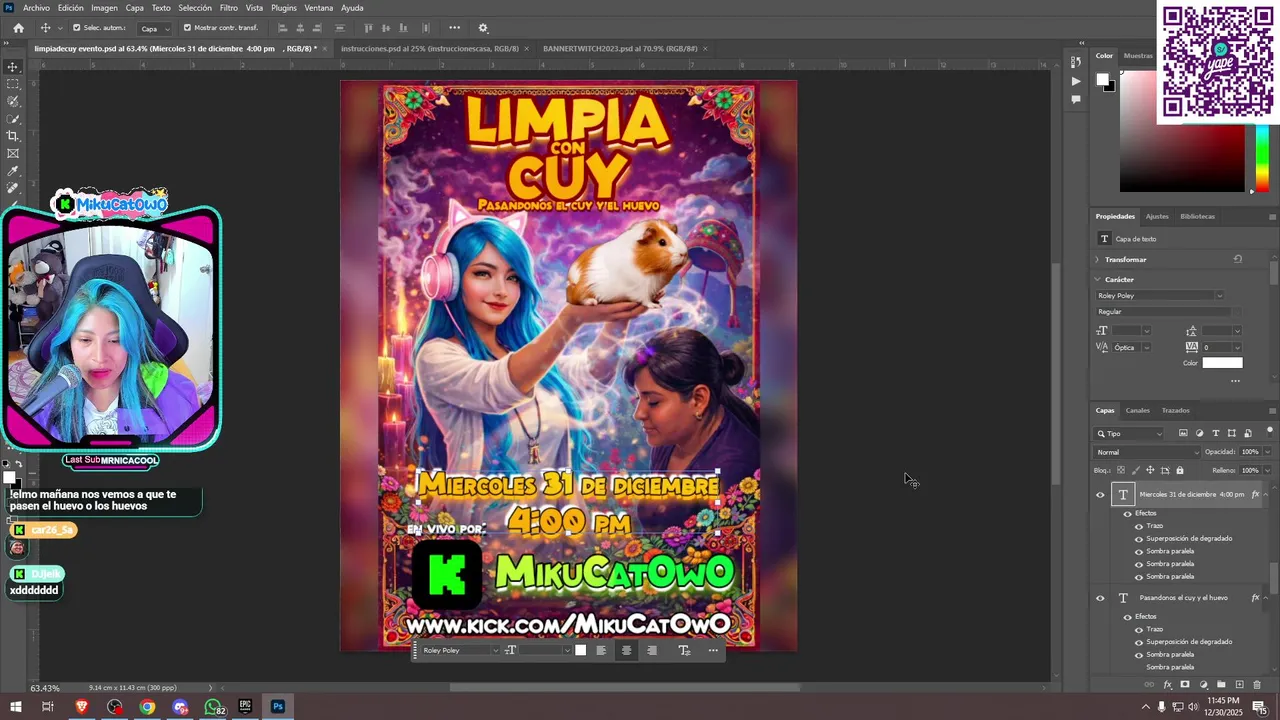
Task: Open Brave browser in taskbar
Action: click(x=82, y=707)
